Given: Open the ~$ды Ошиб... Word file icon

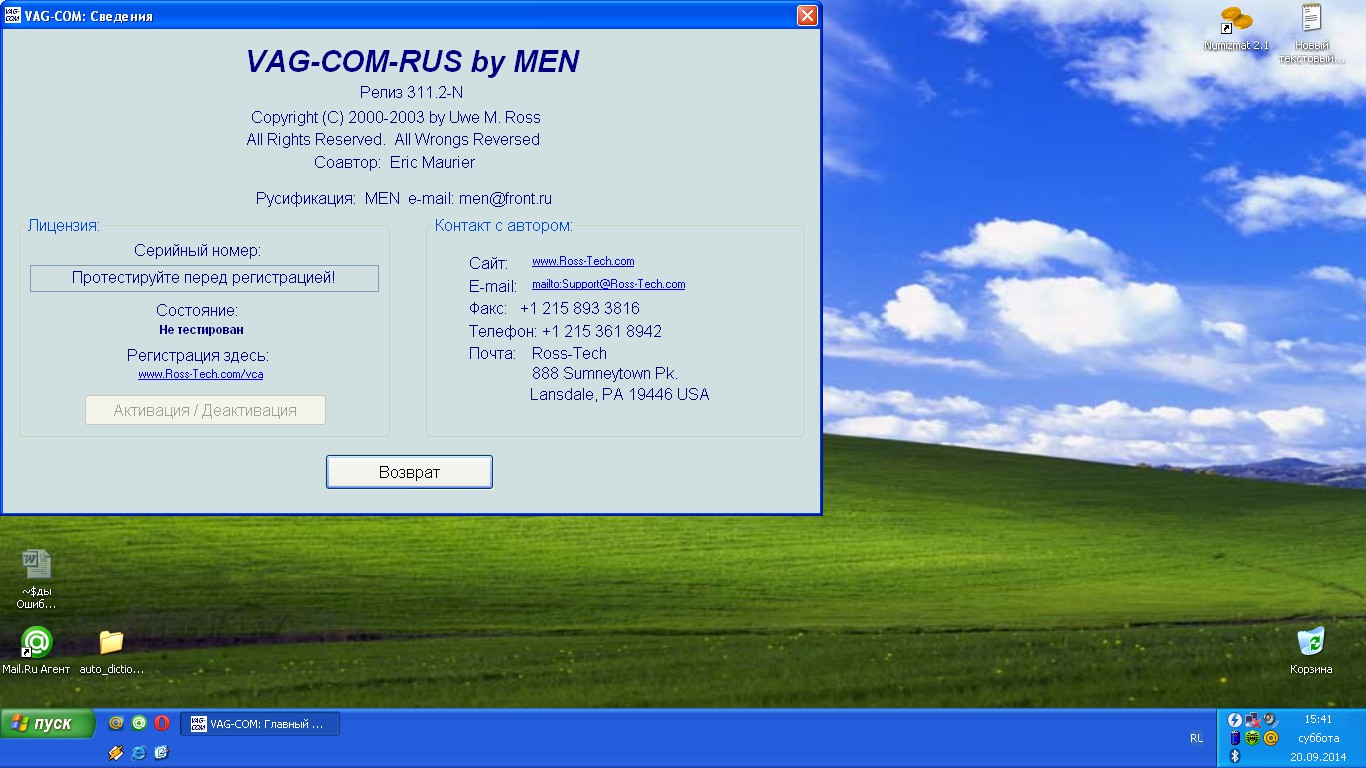Looking at the screenshot, I should (37, 579).
